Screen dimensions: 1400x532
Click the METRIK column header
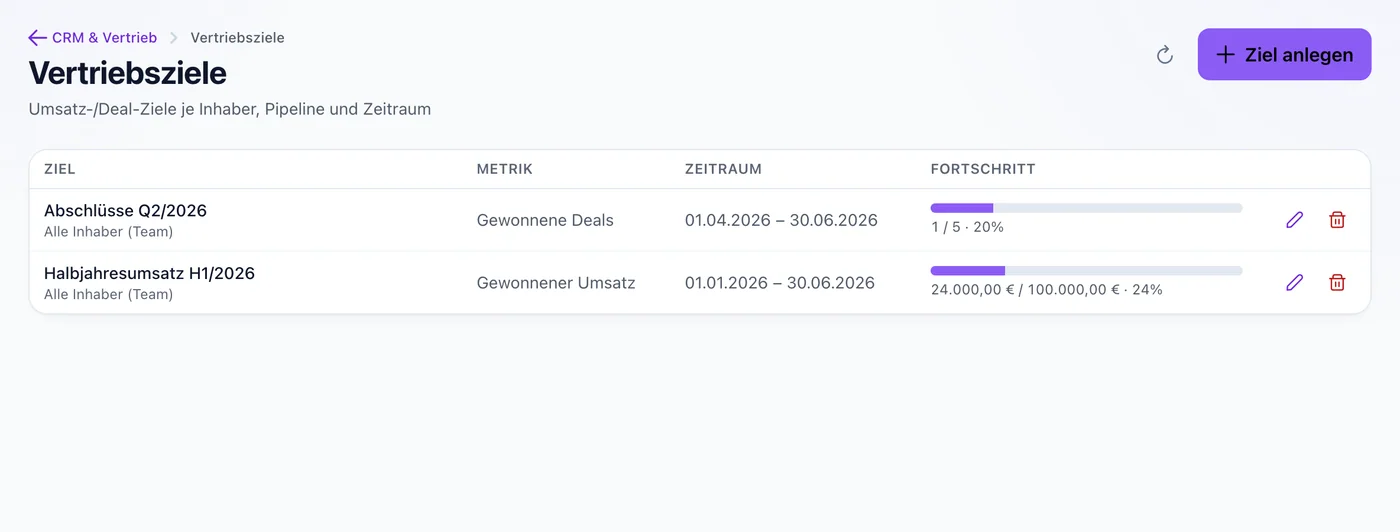[x=505, y=169]
